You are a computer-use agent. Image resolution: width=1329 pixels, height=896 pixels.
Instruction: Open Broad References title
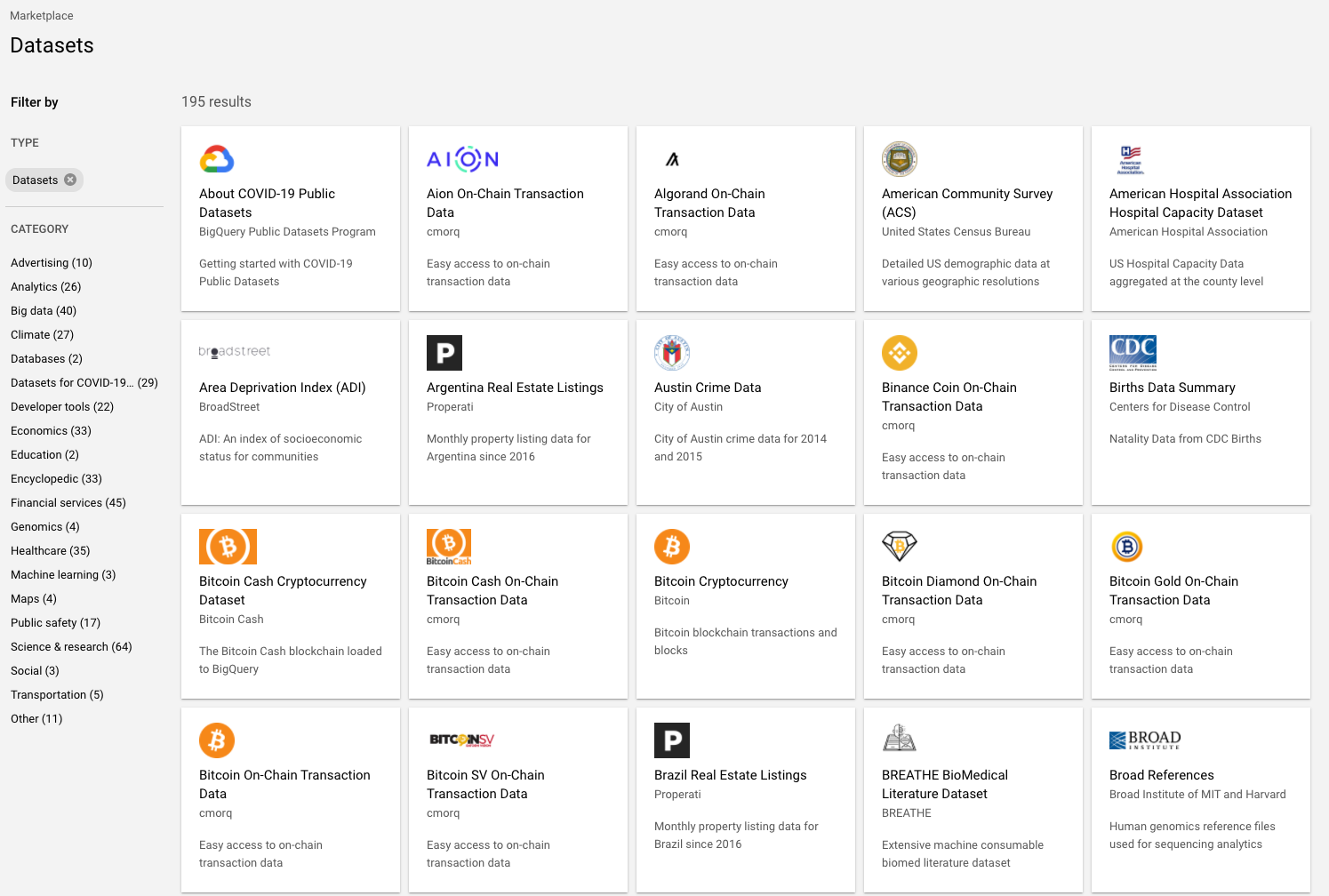1162,775
